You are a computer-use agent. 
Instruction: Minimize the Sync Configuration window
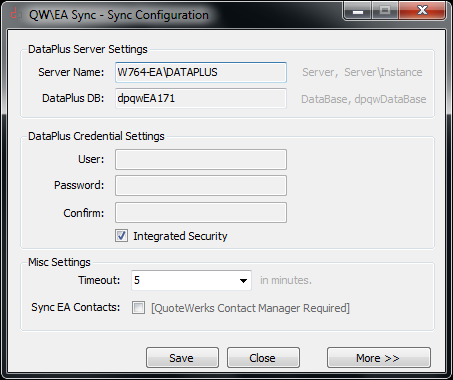(x=358, y=11)
